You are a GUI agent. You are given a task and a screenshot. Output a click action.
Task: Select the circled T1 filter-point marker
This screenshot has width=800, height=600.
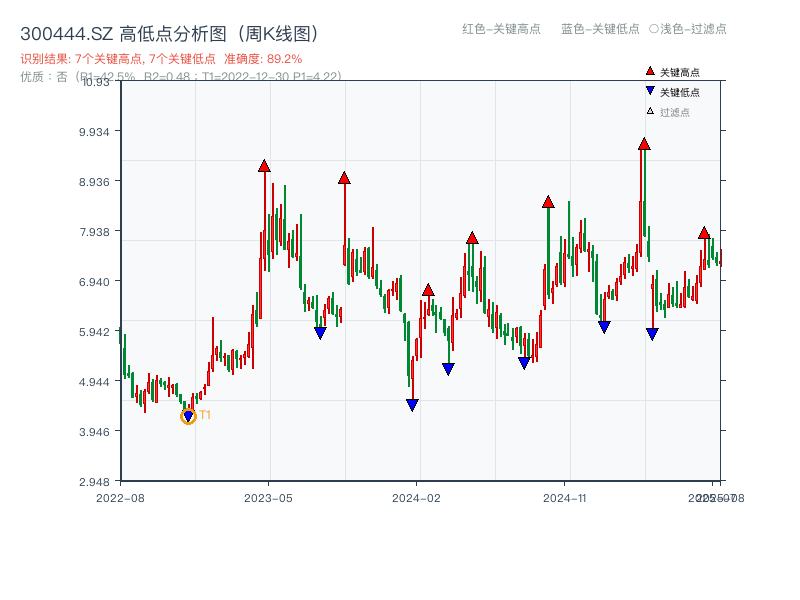click(187, 416)
